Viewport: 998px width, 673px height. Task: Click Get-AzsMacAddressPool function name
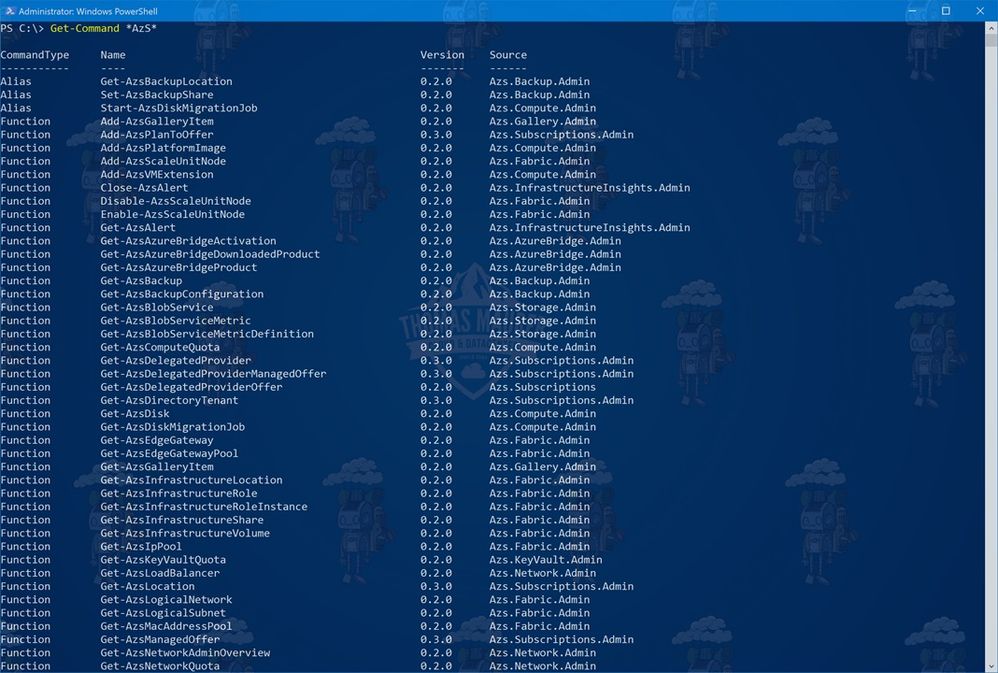[166, 627]
